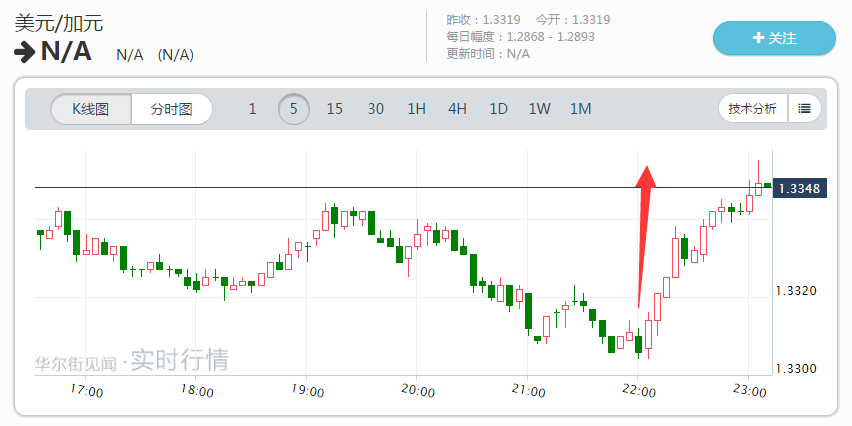Set chart interval to 4H
The width and height of the screenshot is (852, 426).
457,109
